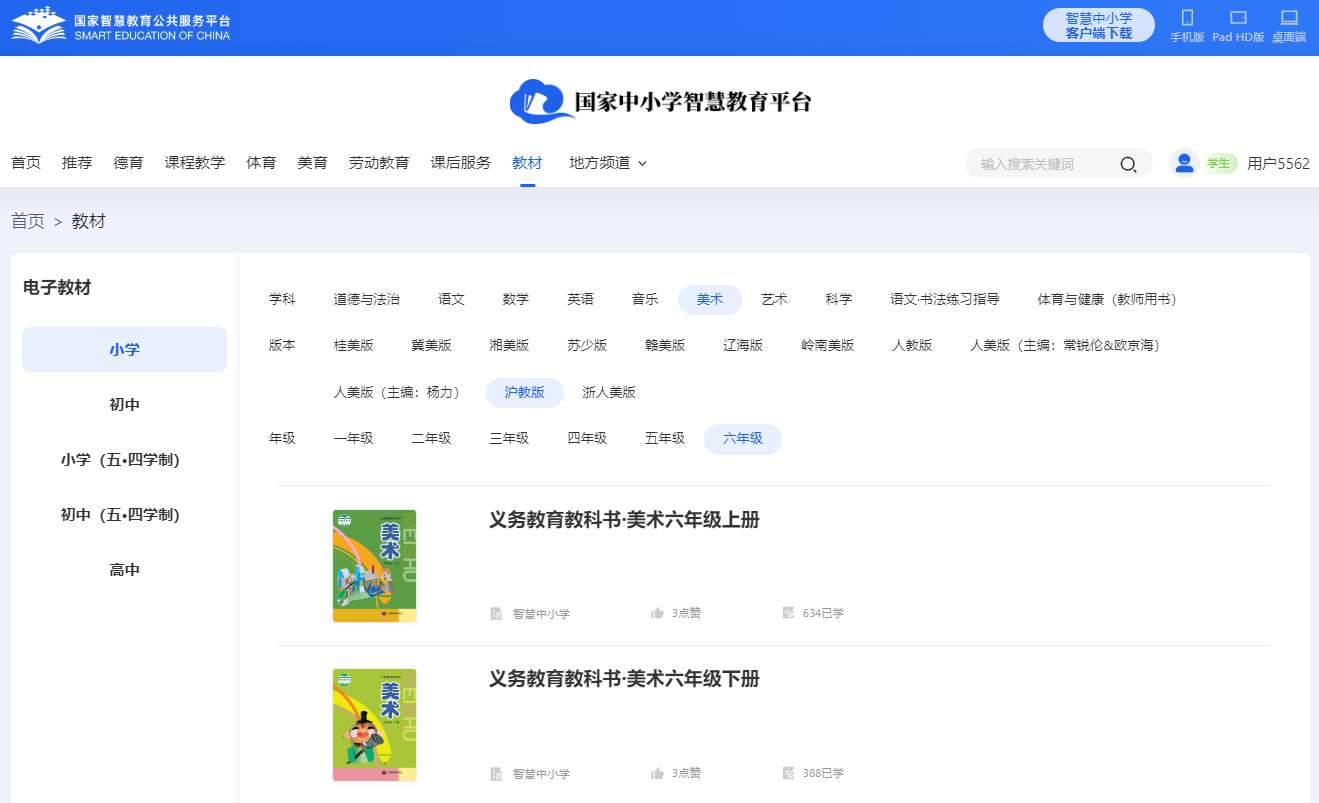The image size is (1319, 803).
Task: Select grade 三年级
Action: (x=510, y=438)
